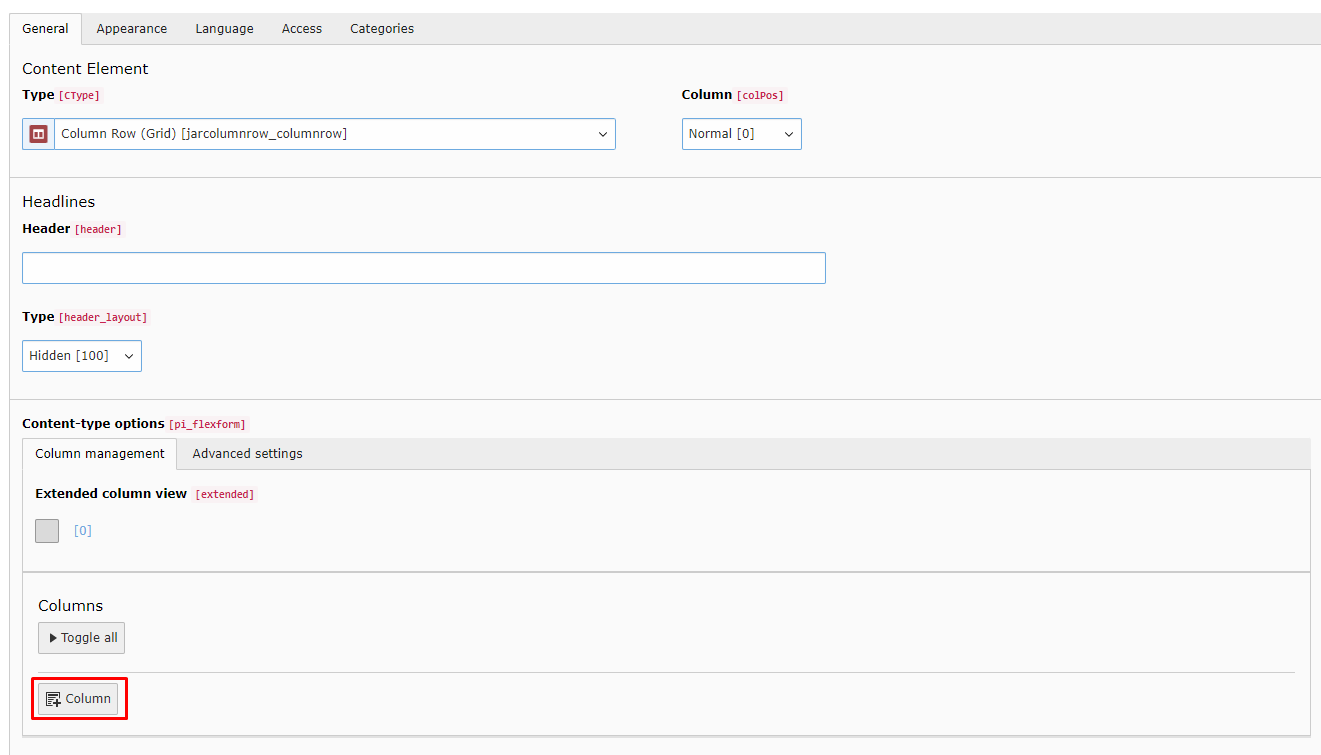Screen dimensions: 1321x755
Task: Click the Header field label
Action: pos(46,229)
